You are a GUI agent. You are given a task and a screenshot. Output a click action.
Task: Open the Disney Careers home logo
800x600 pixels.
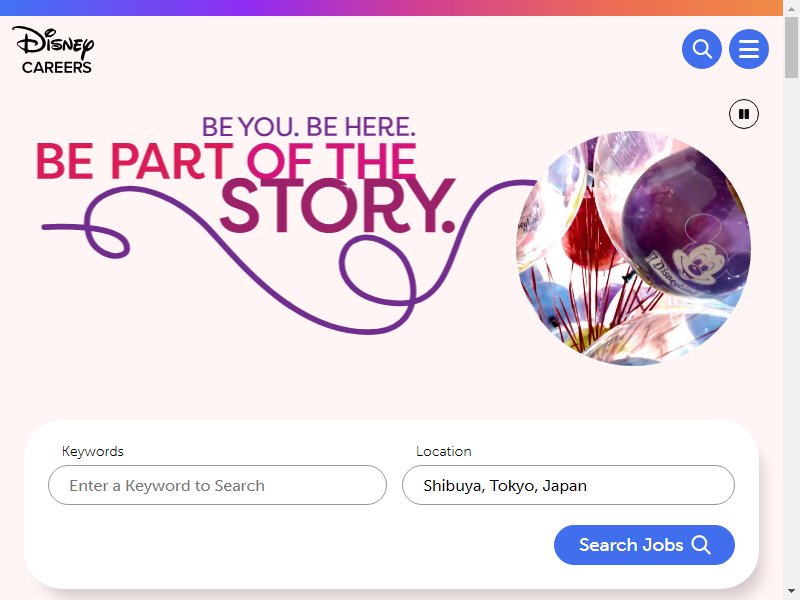[x=53, y=50]
